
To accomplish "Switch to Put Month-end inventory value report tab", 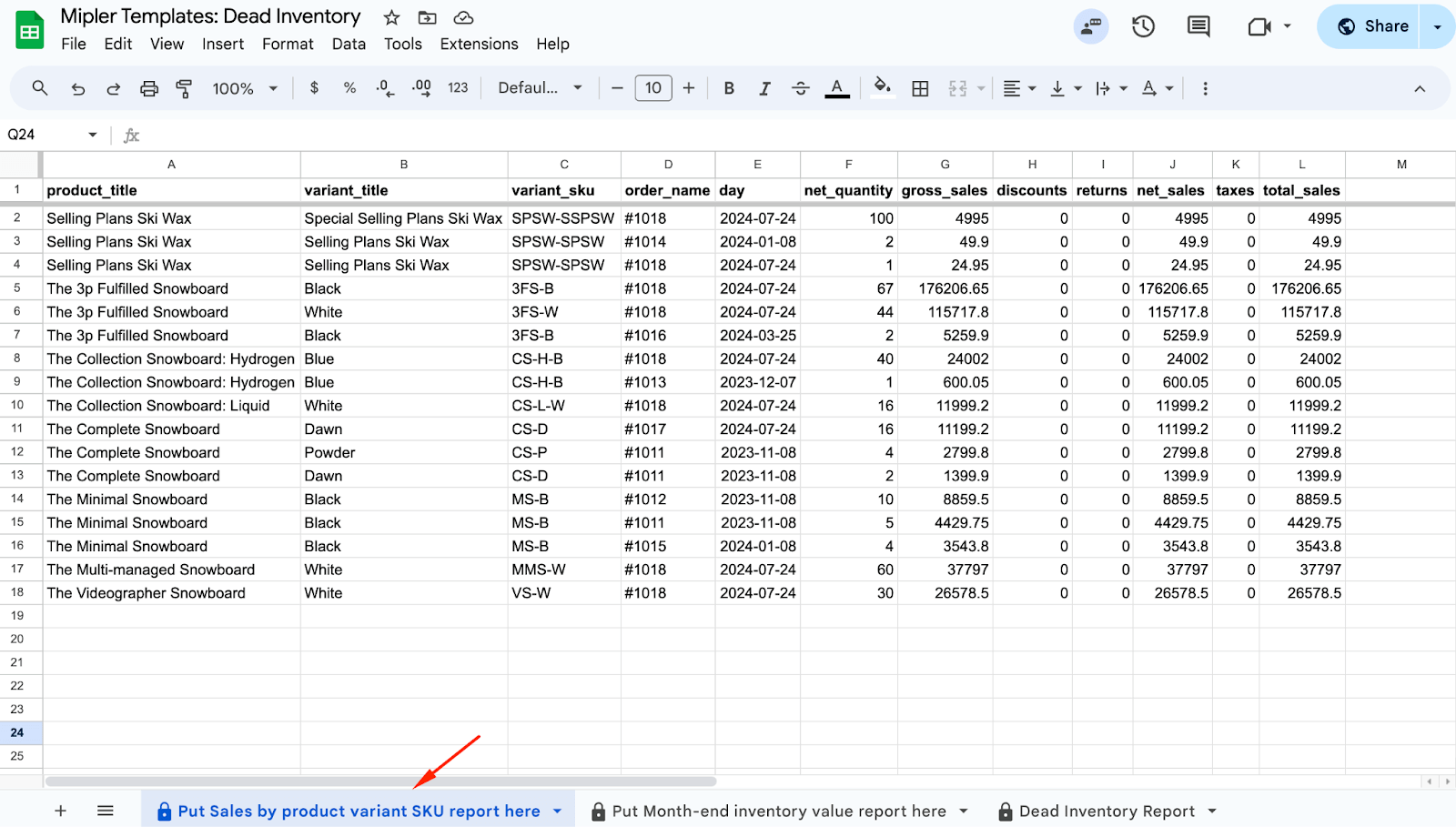I will pos(778,811).
